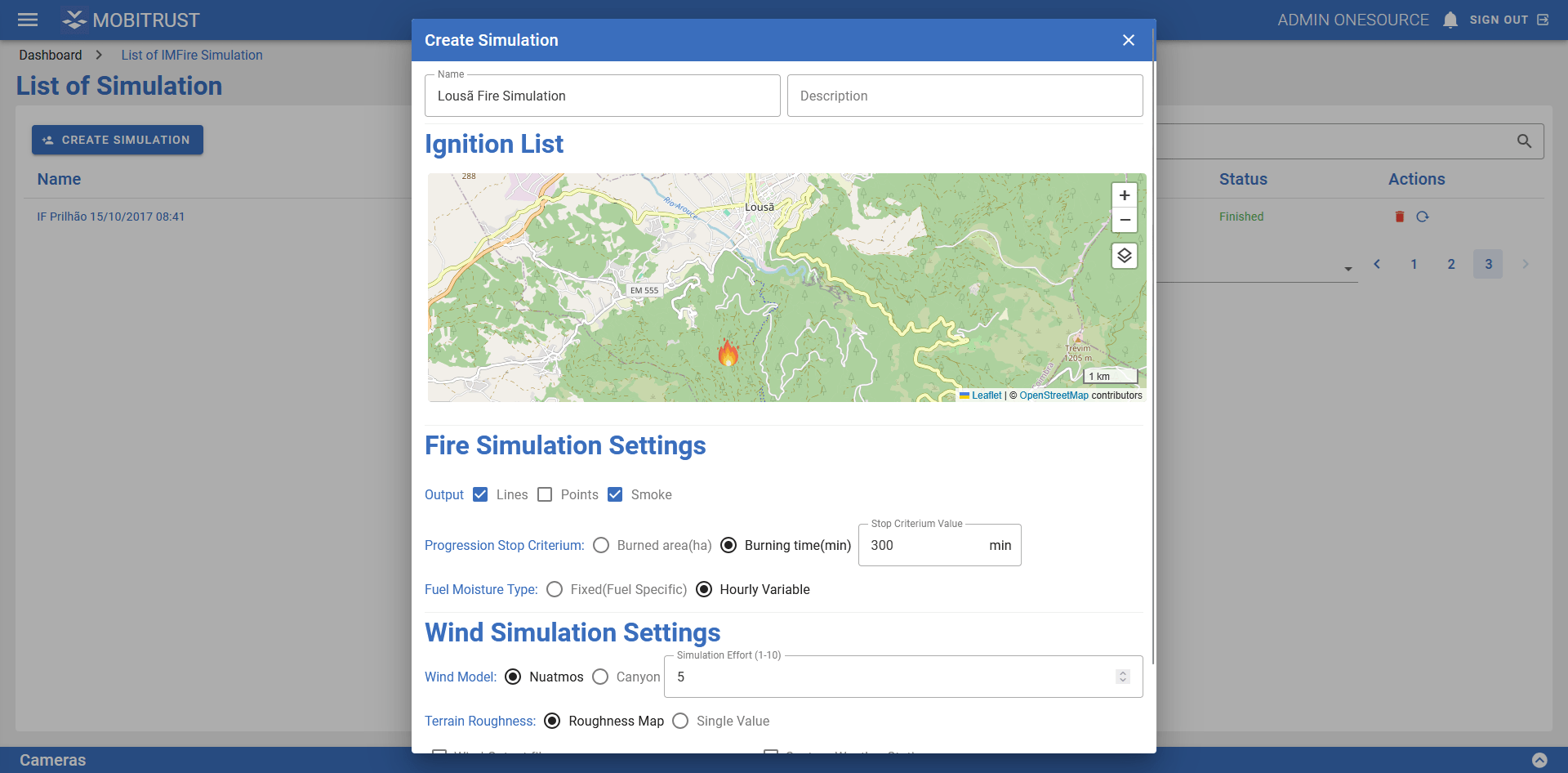The width and height of the screenshot is (1568, 773).
Task: Zoom out on the ignition map
Action: (1125, 220)
